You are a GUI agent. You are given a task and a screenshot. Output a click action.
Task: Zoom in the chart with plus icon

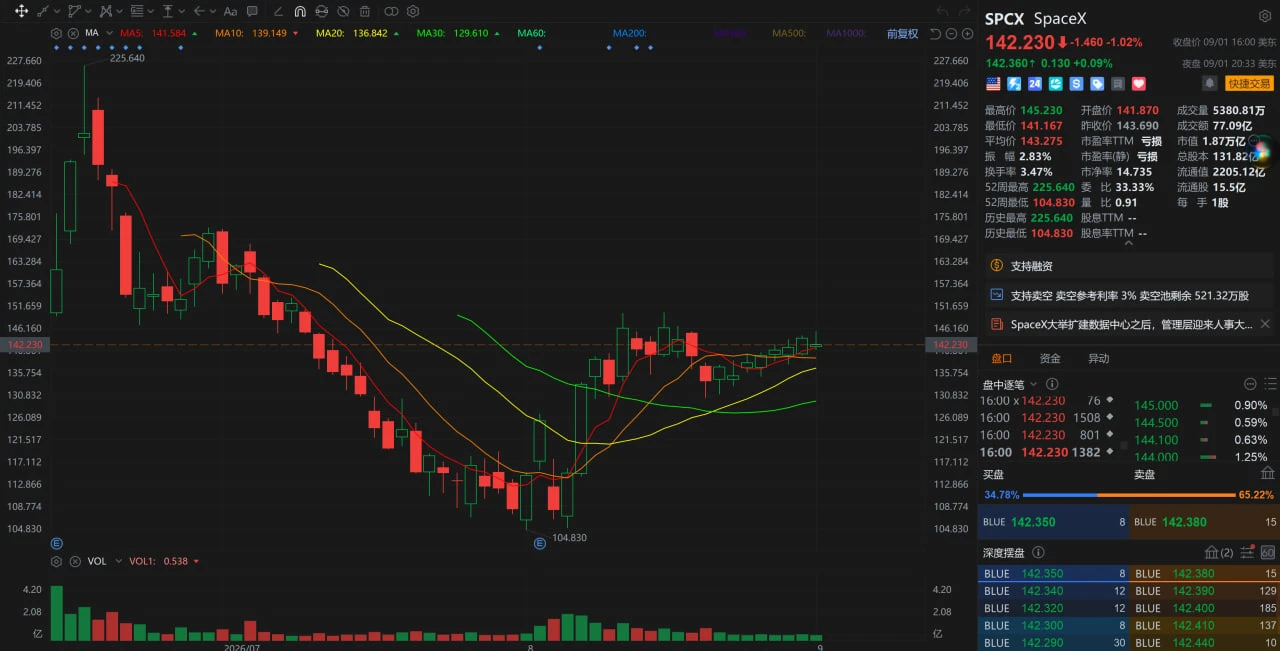tap(965, 33)
